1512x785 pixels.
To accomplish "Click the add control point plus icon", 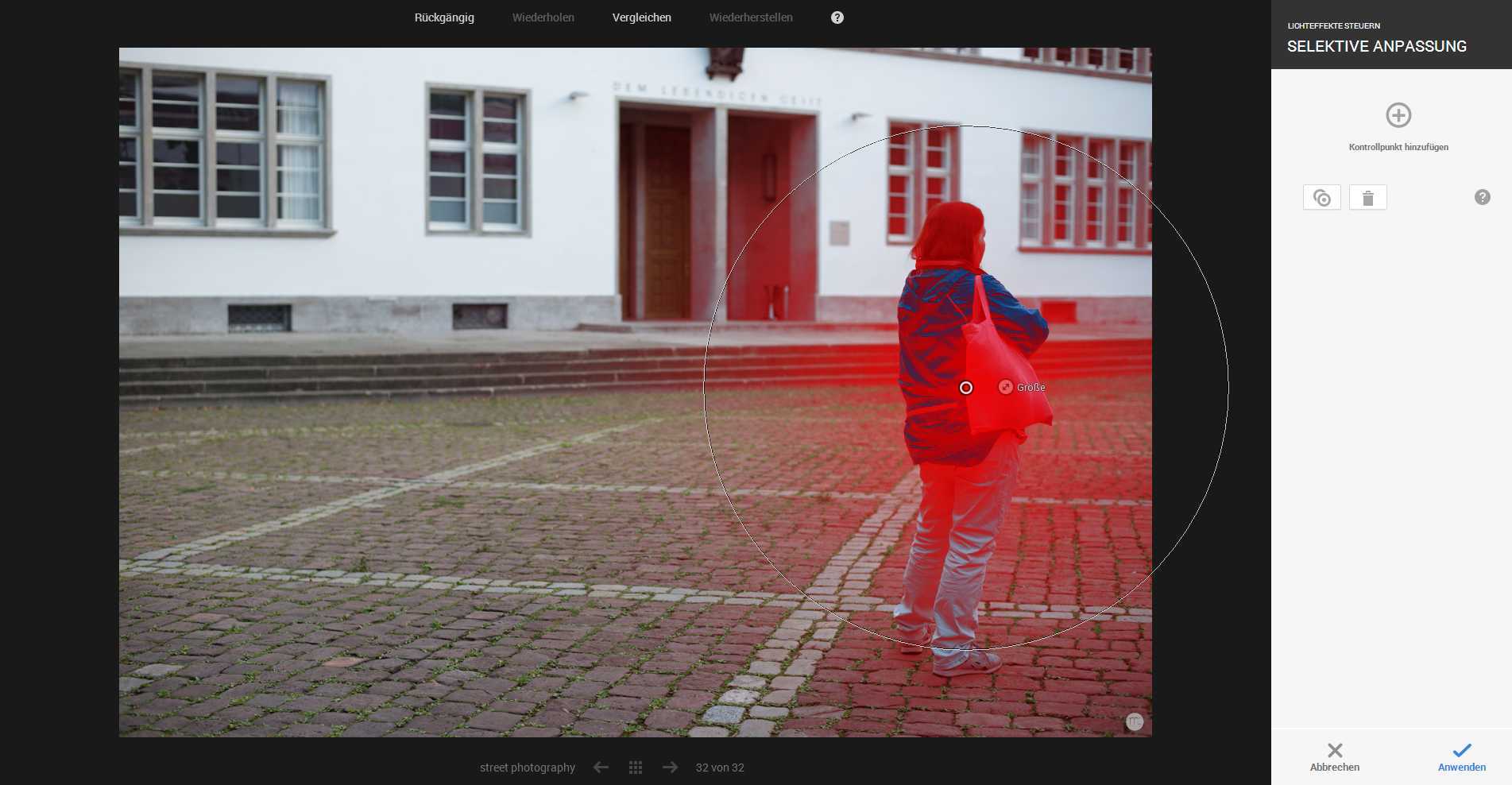I will 1398,115.
